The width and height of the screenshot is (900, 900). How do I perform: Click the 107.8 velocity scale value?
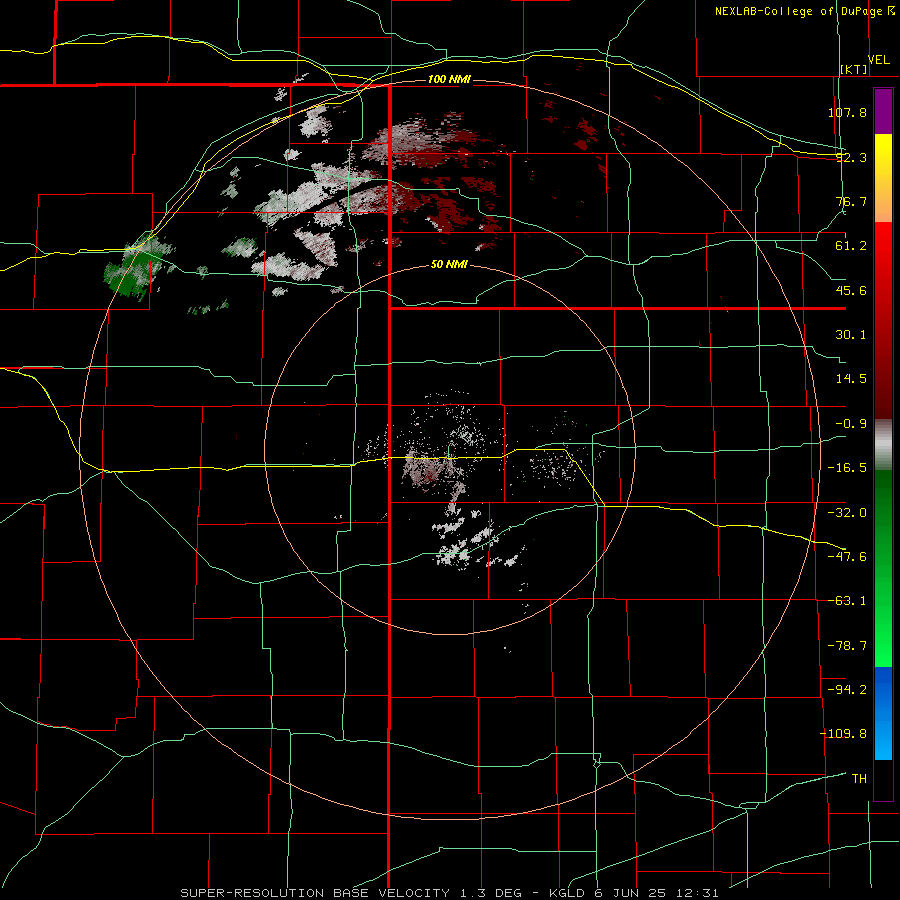(847, 112)
